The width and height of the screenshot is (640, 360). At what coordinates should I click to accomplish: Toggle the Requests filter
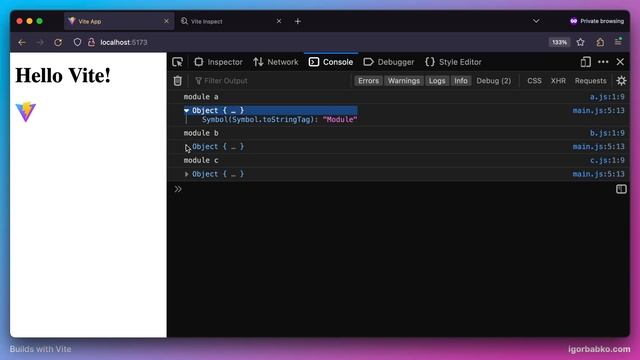(x=591, y=81)
